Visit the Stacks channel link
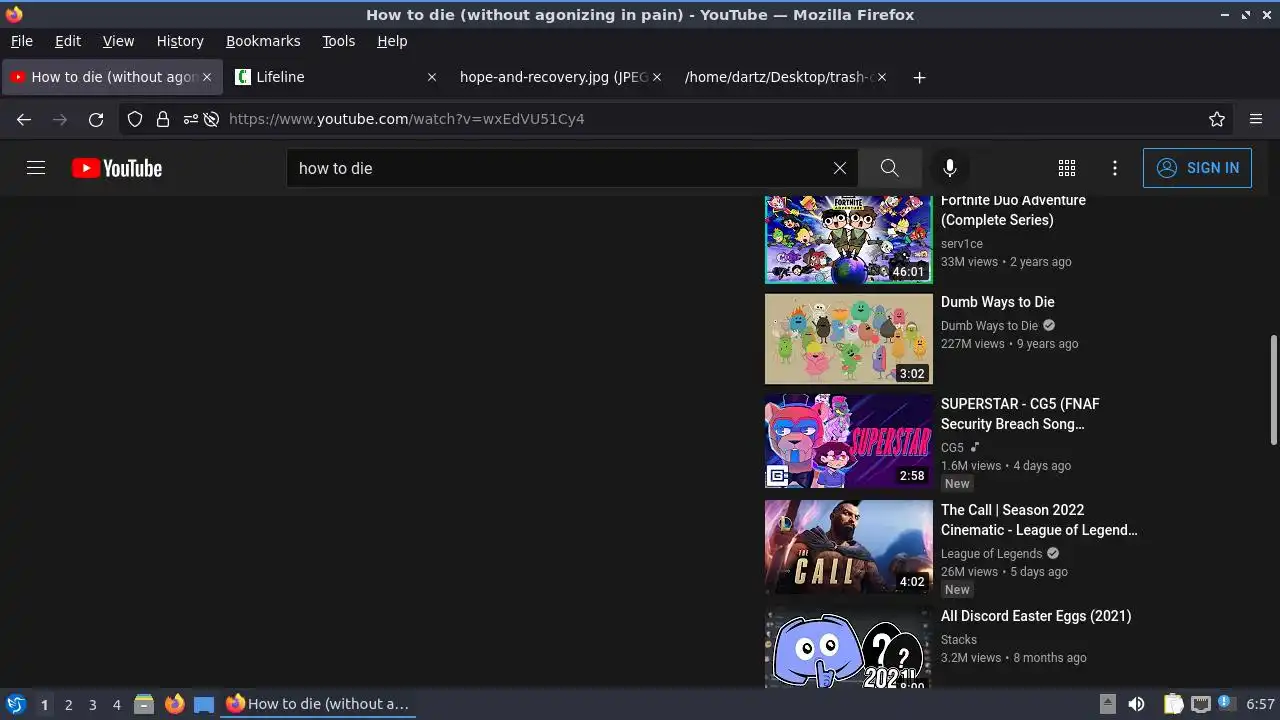1280x720 pixels. [x=959, y=640]
